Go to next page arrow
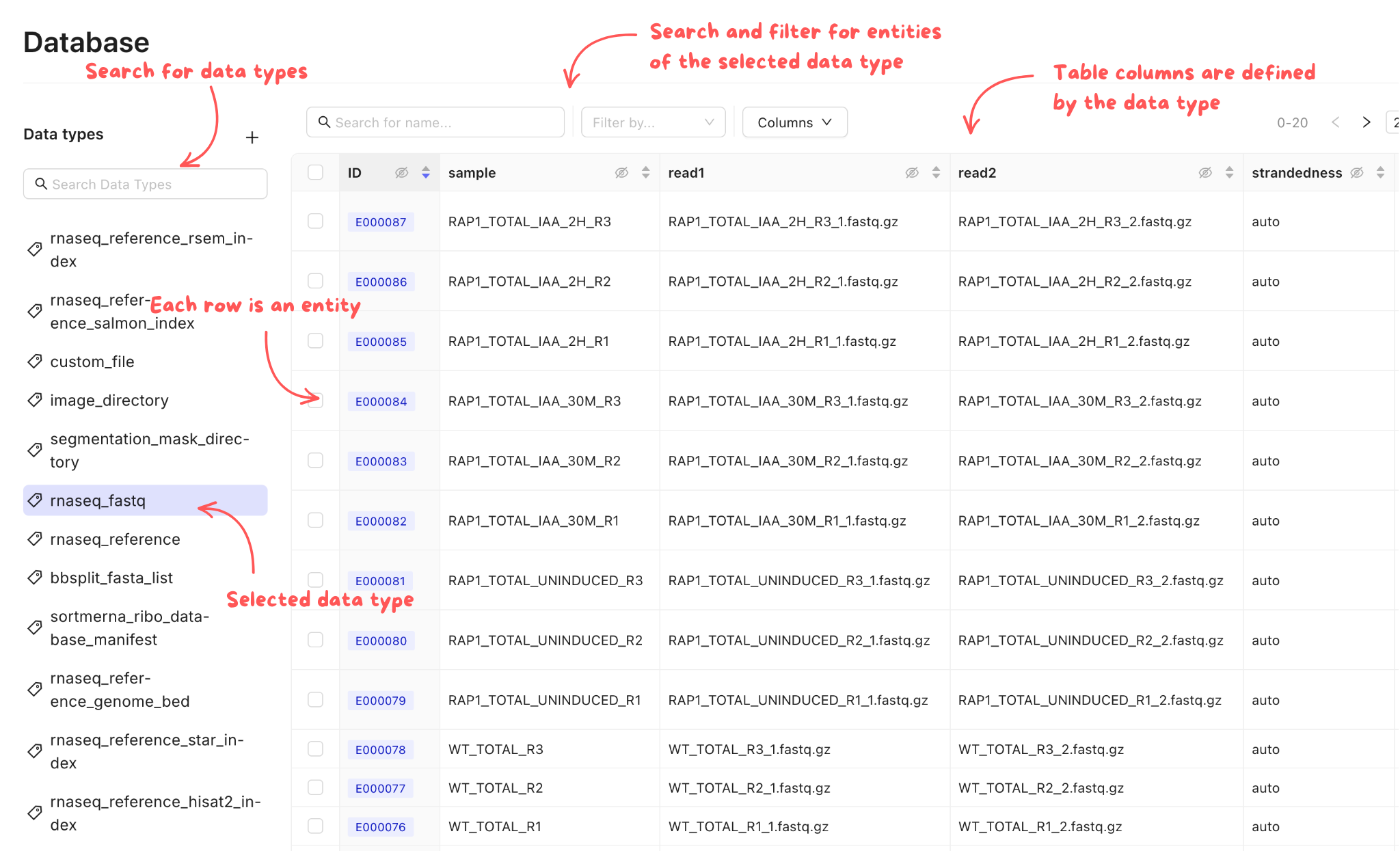The width and height of the screenshot is (1400, 851). pos(1367,122)
